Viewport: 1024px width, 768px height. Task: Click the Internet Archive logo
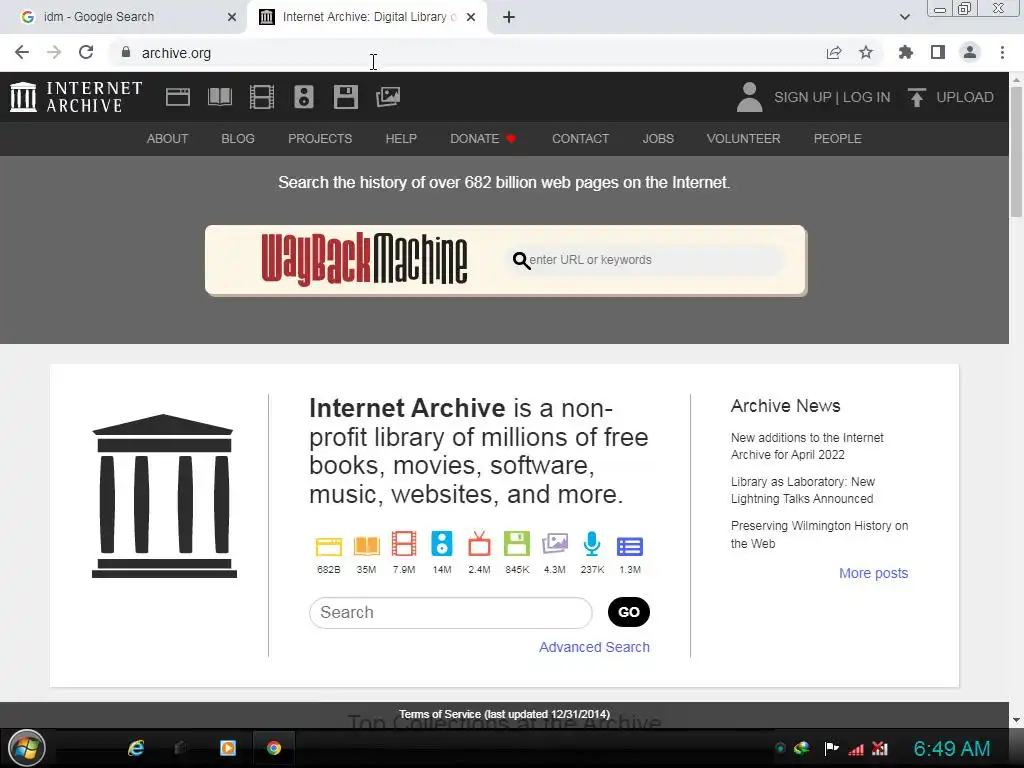[x=76, y=97]
